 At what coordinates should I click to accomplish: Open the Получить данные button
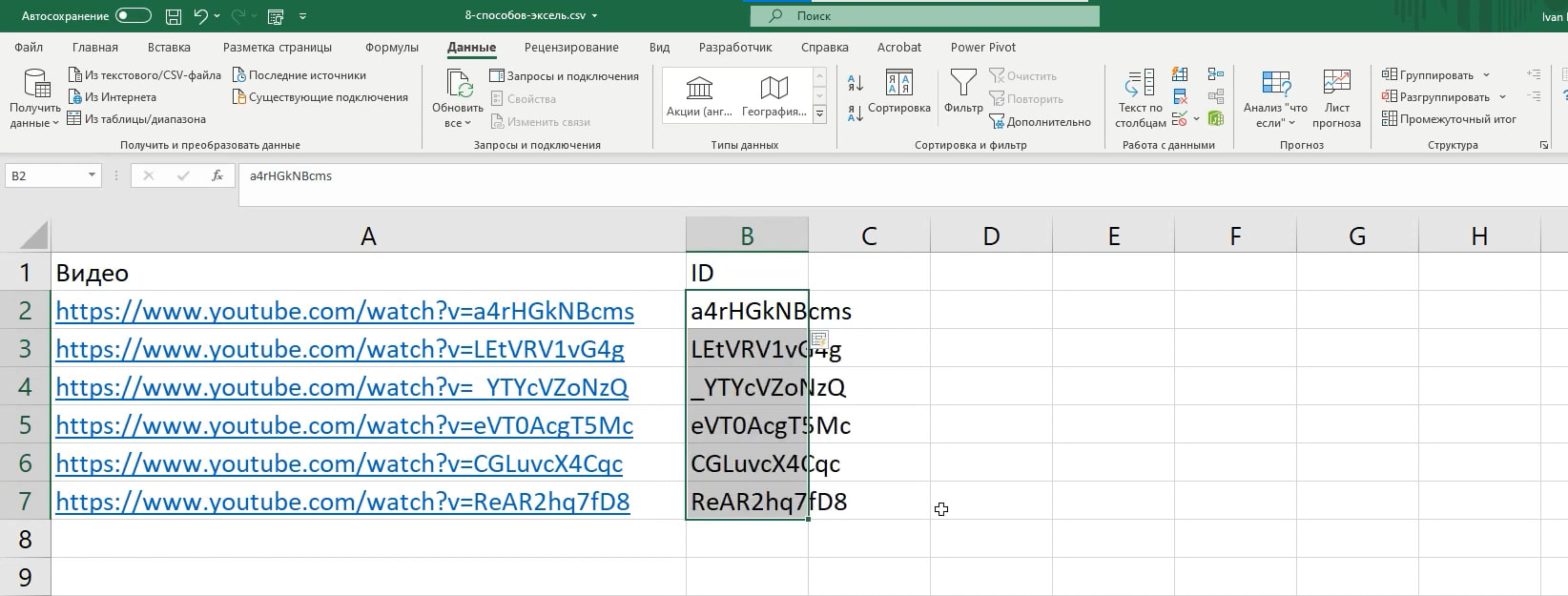[x=35, y=97]
